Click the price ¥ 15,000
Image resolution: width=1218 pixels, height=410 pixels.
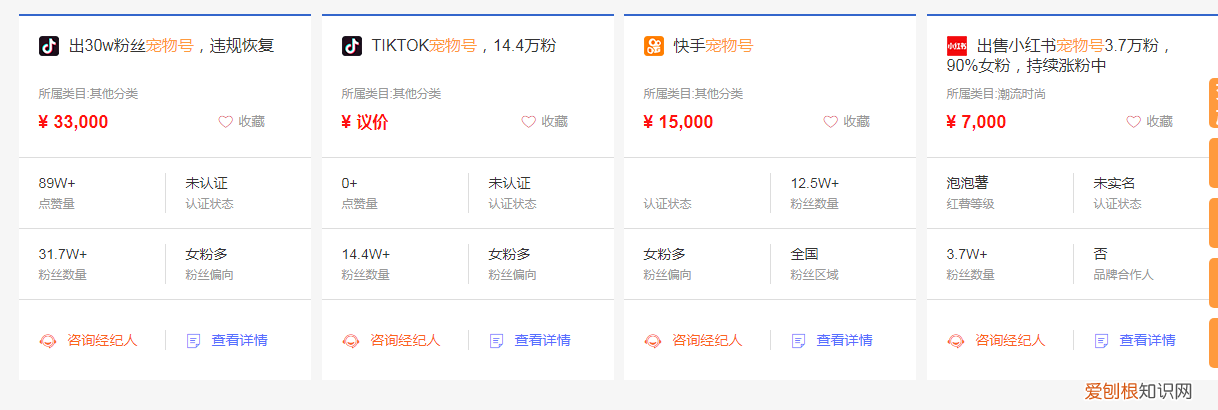pos(678,122)
